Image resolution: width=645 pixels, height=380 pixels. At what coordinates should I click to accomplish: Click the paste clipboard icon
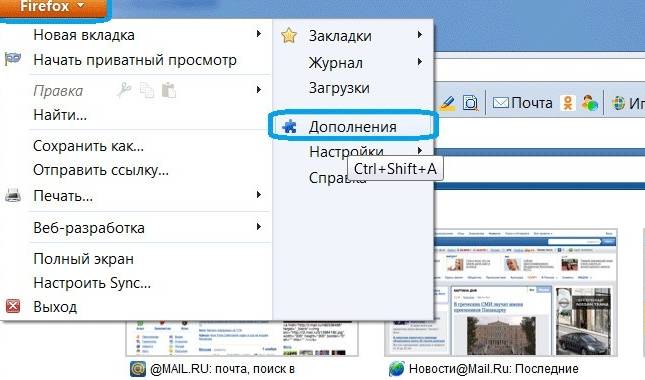pos(169,90)
